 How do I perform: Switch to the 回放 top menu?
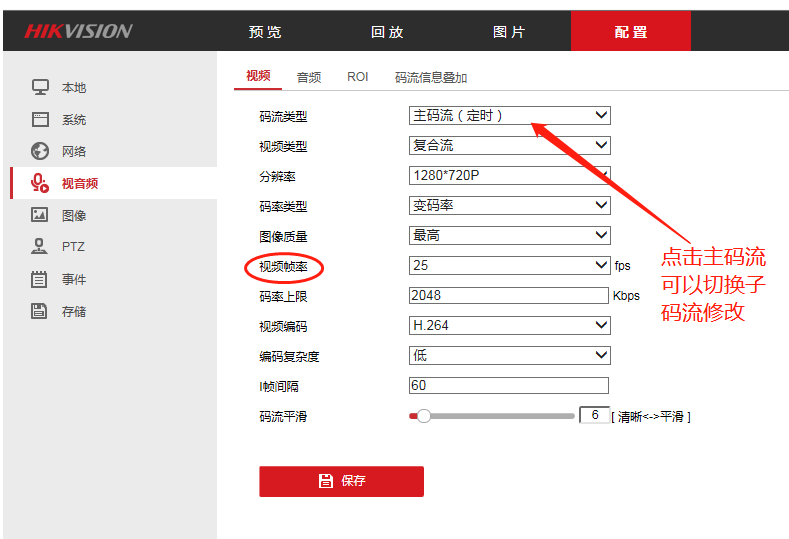[x=387, y=32]
